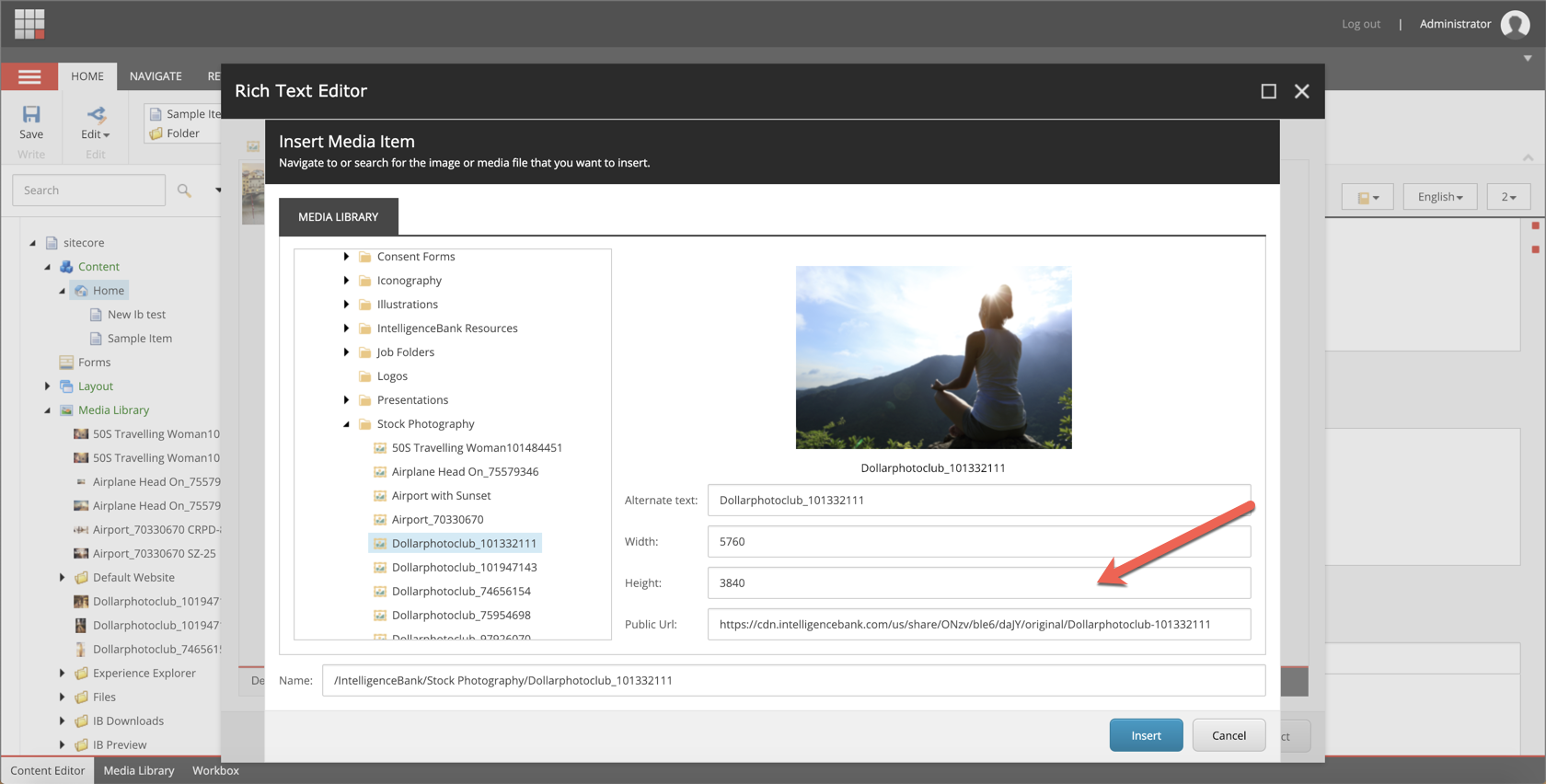Image resolution: width=1546 pixels, height=784 pixels.
Task: Click the search magnifier icon
Action: click(184, 190)
